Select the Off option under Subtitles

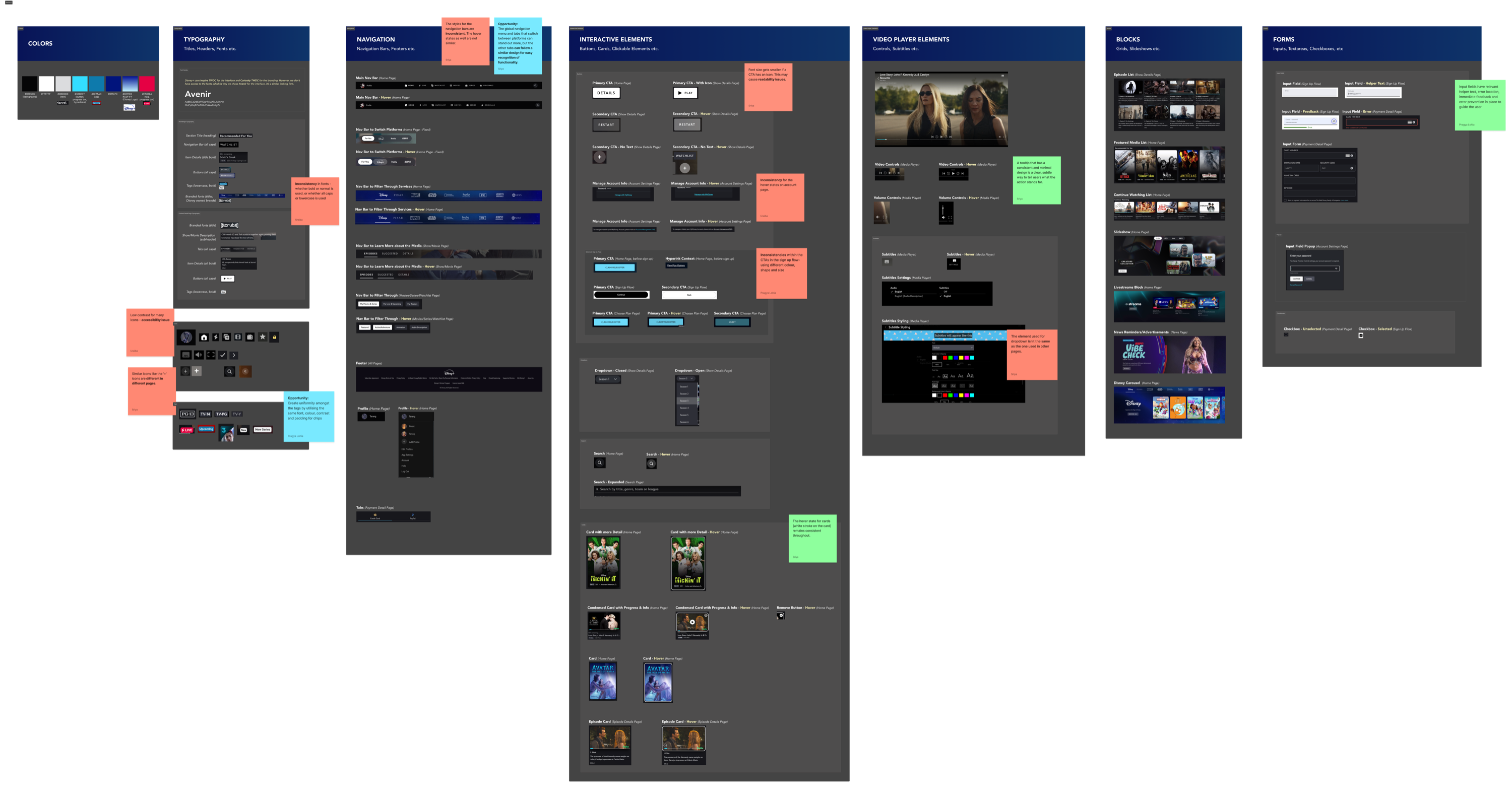pyautogui.click(x=945, y=292)
